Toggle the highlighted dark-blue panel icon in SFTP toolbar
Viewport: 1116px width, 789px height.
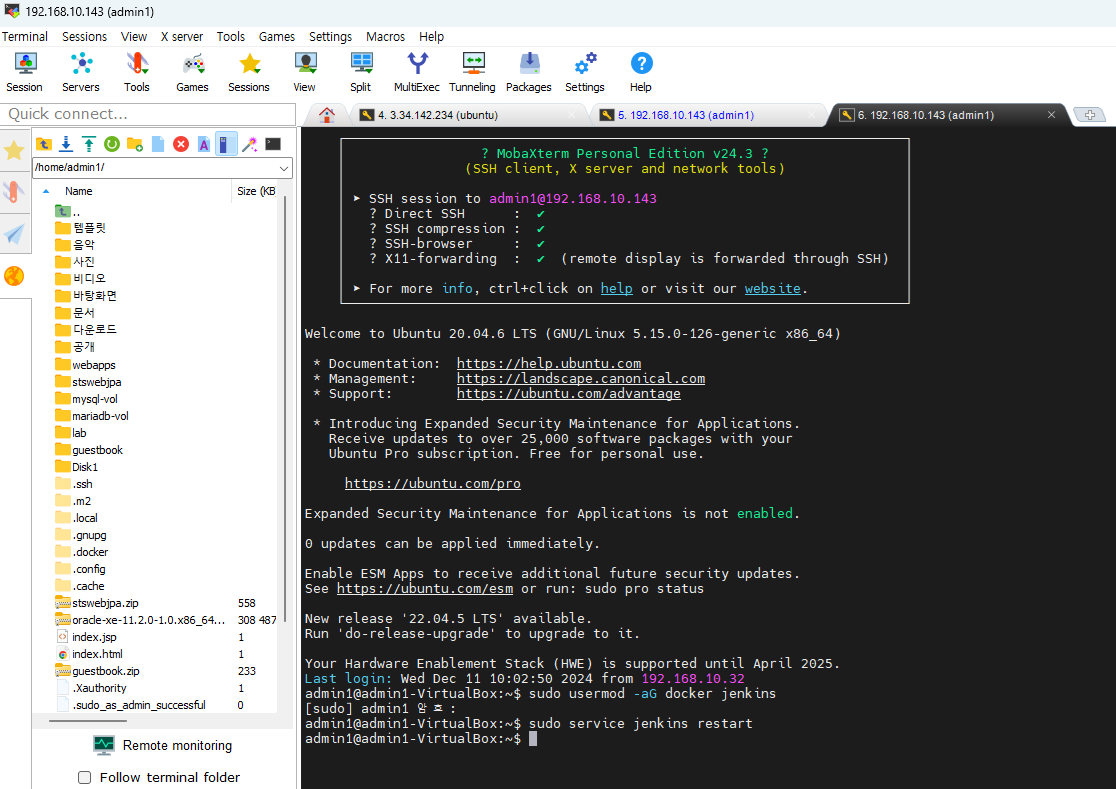point(226,144)
